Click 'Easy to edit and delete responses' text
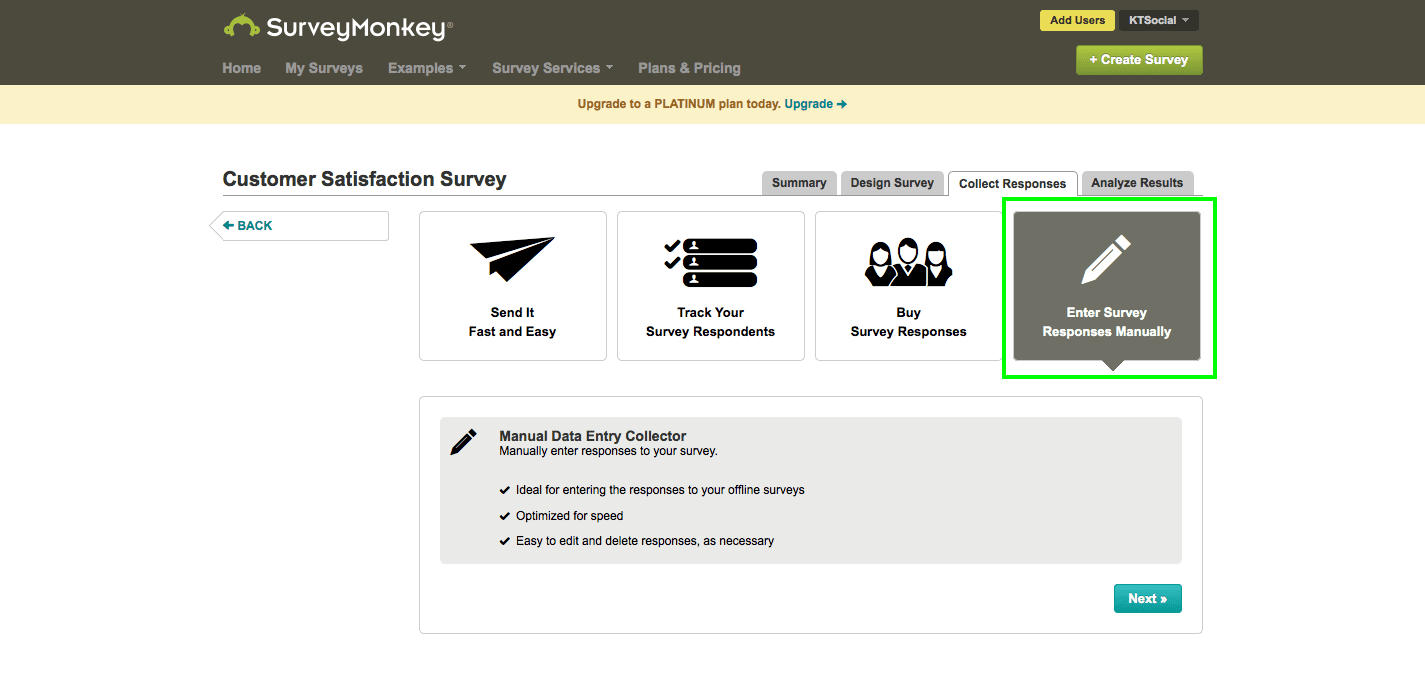Image resolution: width=1425 pixels, height=688 pixels. pos(645,541)
